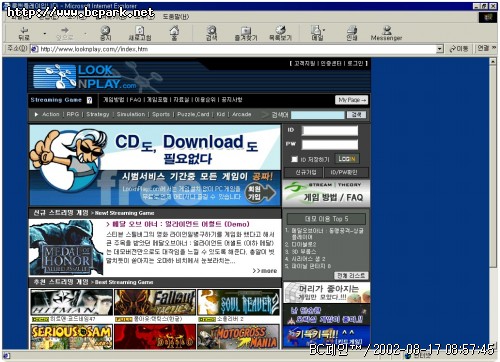Click the 신규가입 sign-up button

click(304, 172)
